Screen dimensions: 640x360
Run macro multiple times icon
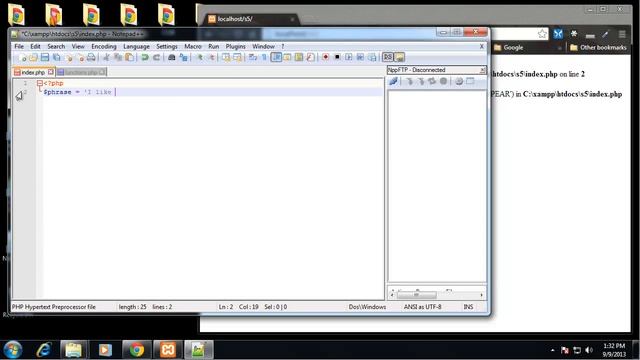pyautogui.click(x=360, y=58)
